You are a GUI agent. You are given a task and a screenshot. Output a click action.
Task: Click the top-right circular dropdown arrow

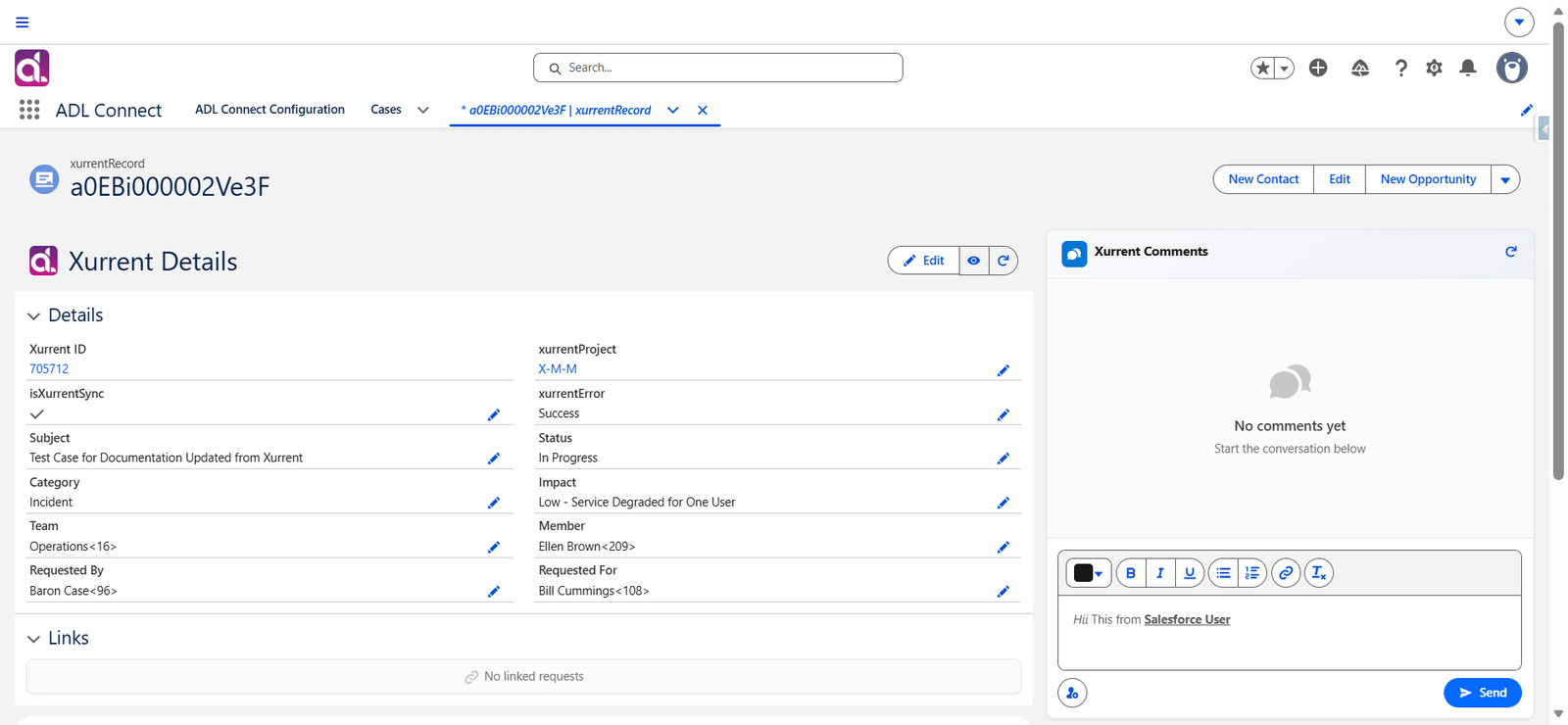pos(1519,22)
